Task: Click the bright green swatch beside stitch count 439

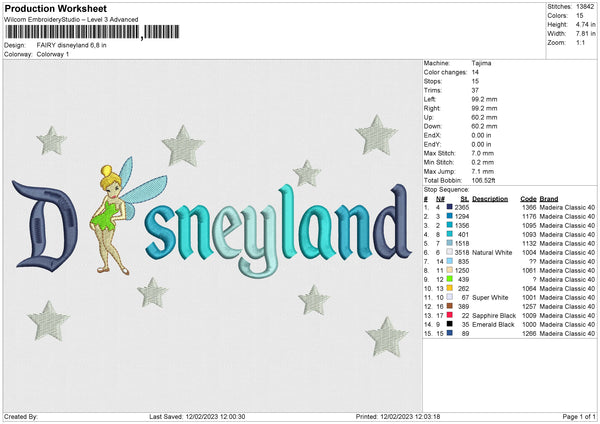Action: point(449,279)
